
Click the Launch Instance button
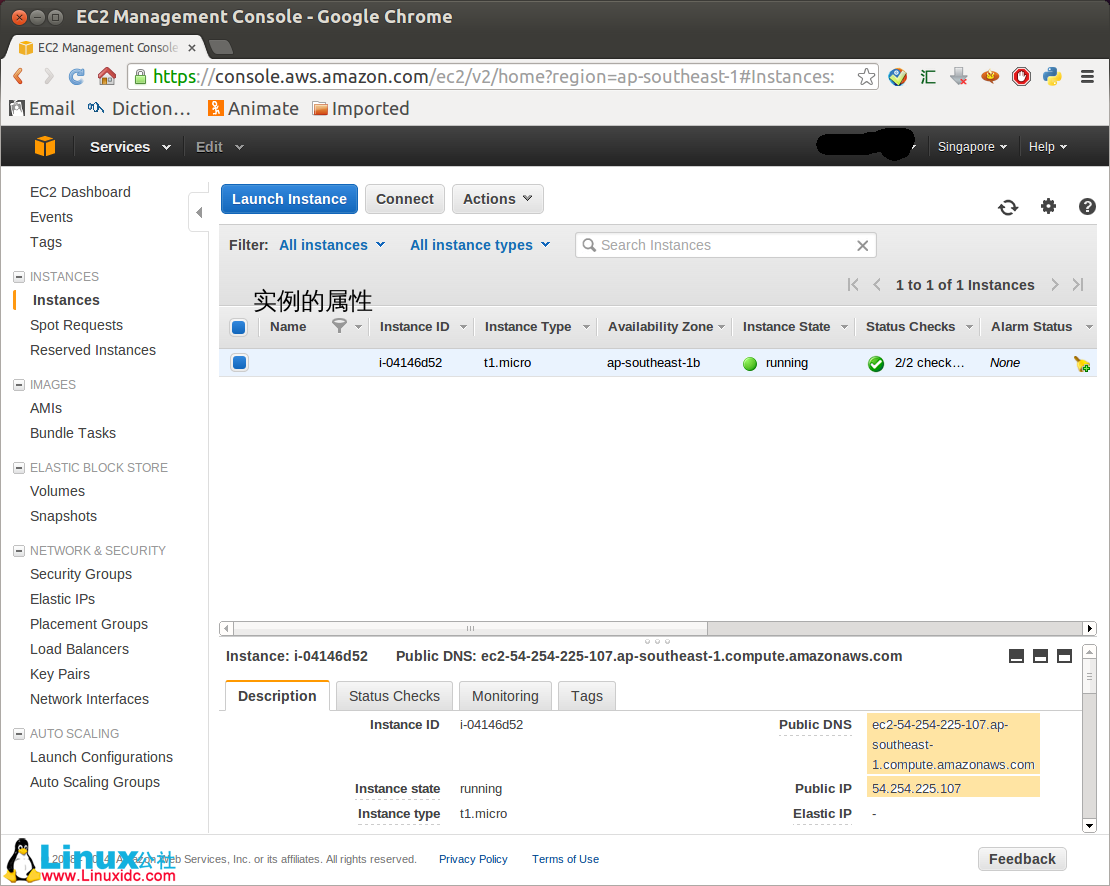coord(289,199)
